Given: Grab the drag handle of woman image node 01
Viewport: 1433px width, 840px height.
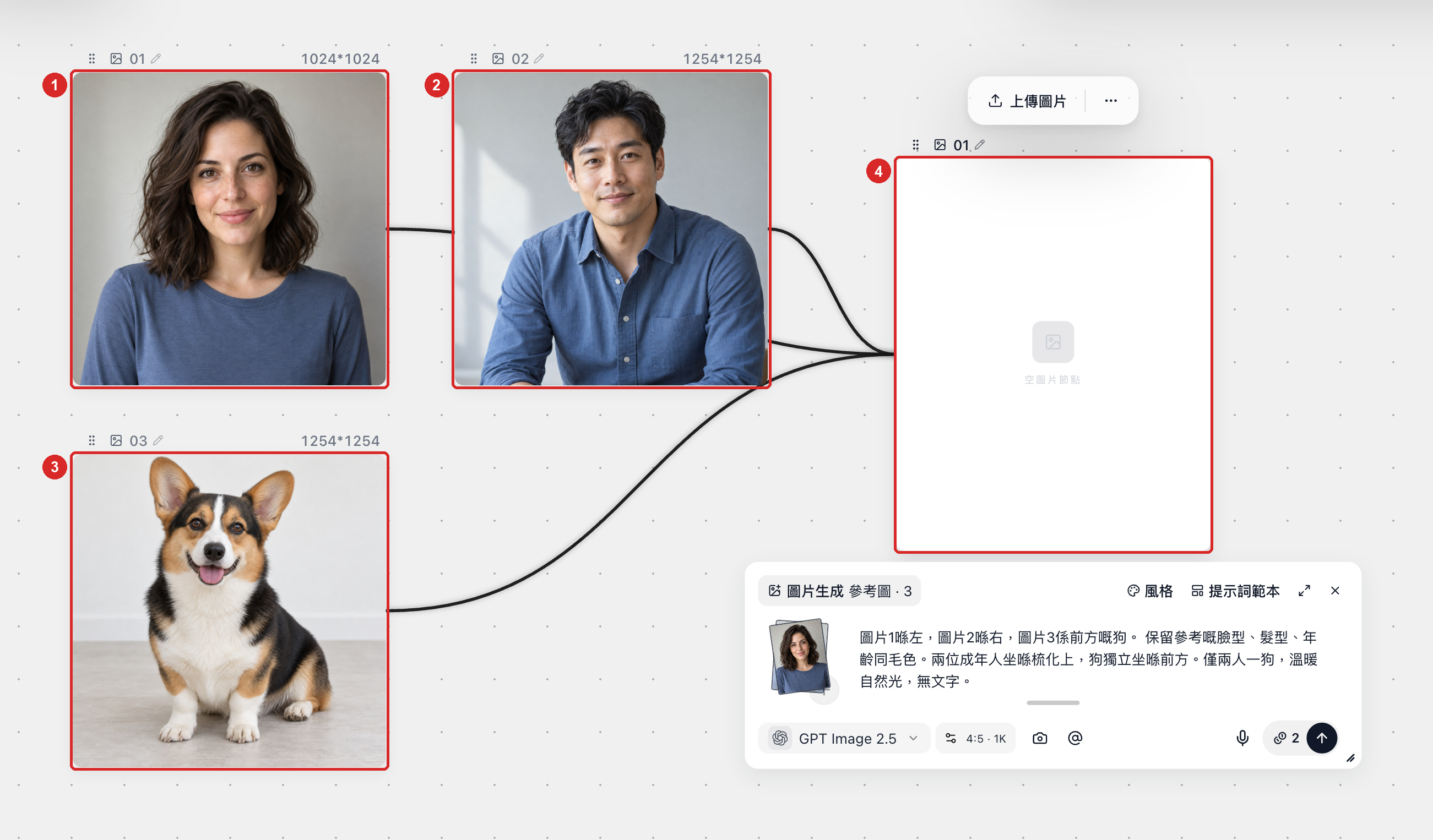Looking at the screenshot, I should [x=91, y=58].
